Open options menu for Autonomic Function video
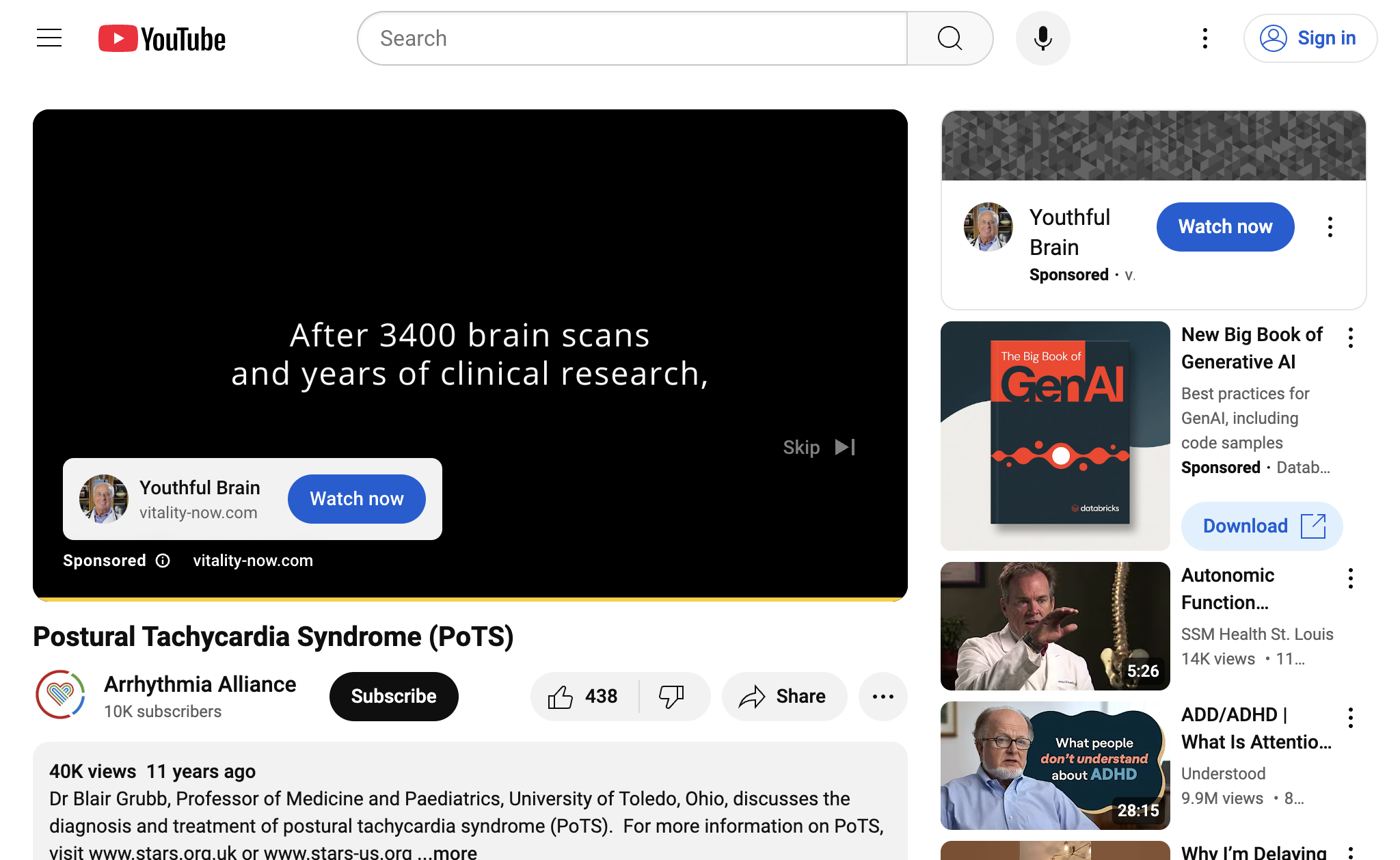 (1351, 578)
